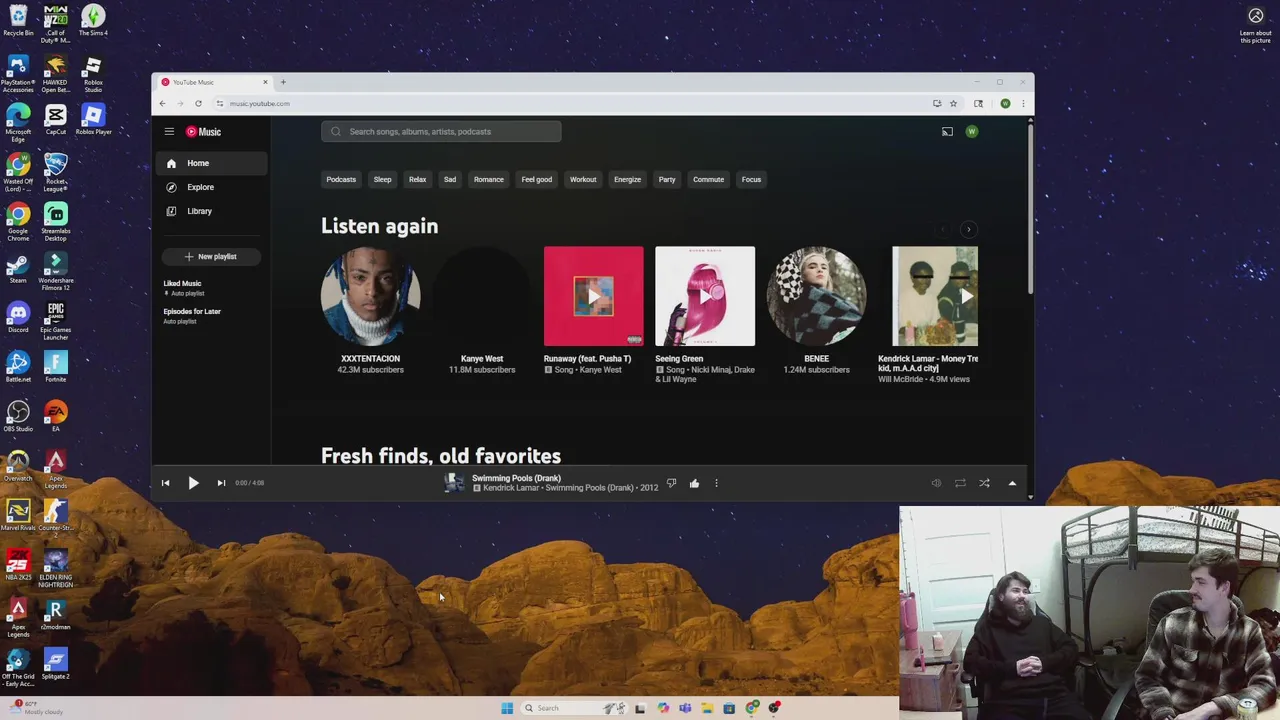The width and height of the screenshot is (1280, 720).
Task: Open a new Chrome tab
Action: pyautogui.click(x=283, y=82)
